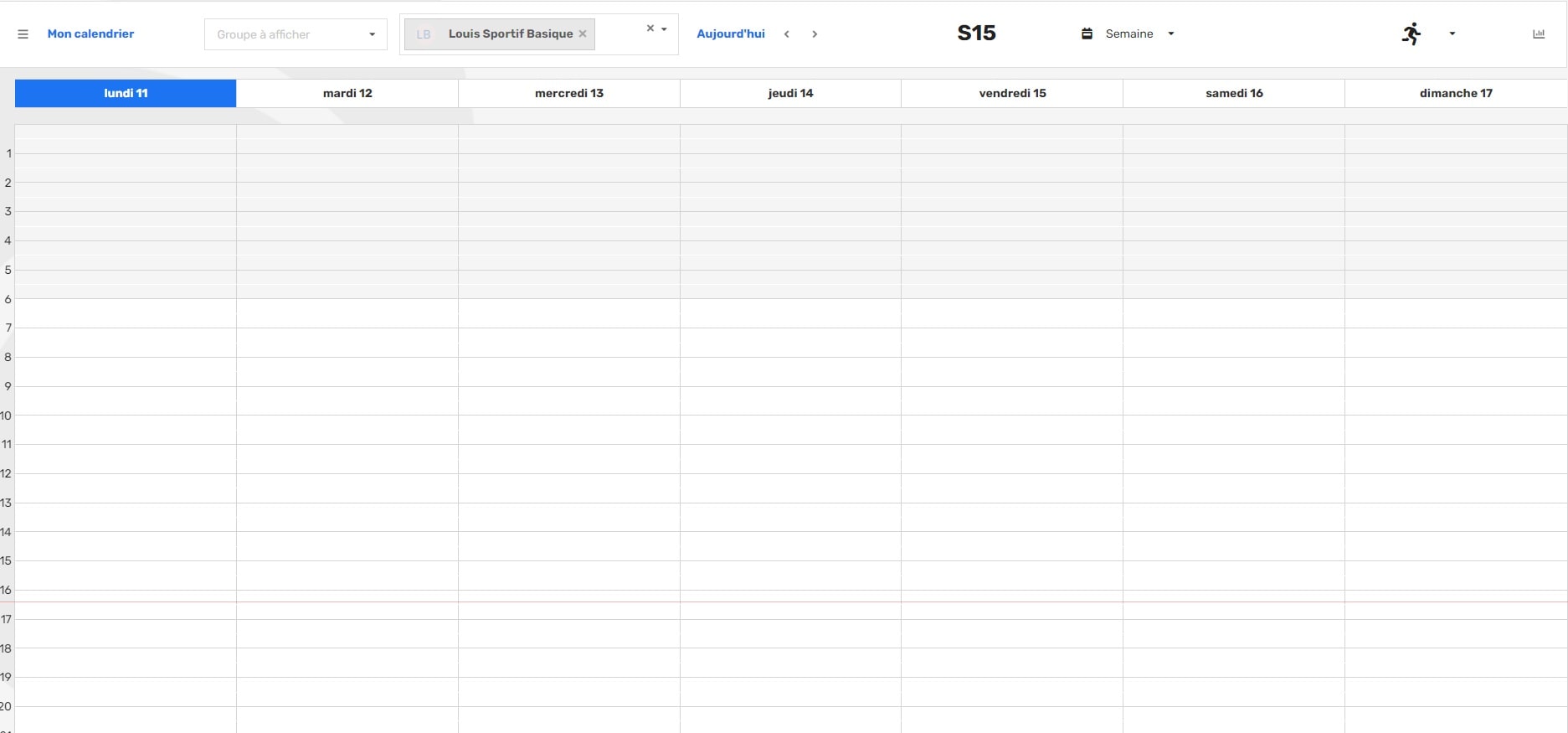Open the statistics chart icon
1568x733 pixels.
(x=1538, y=34)
